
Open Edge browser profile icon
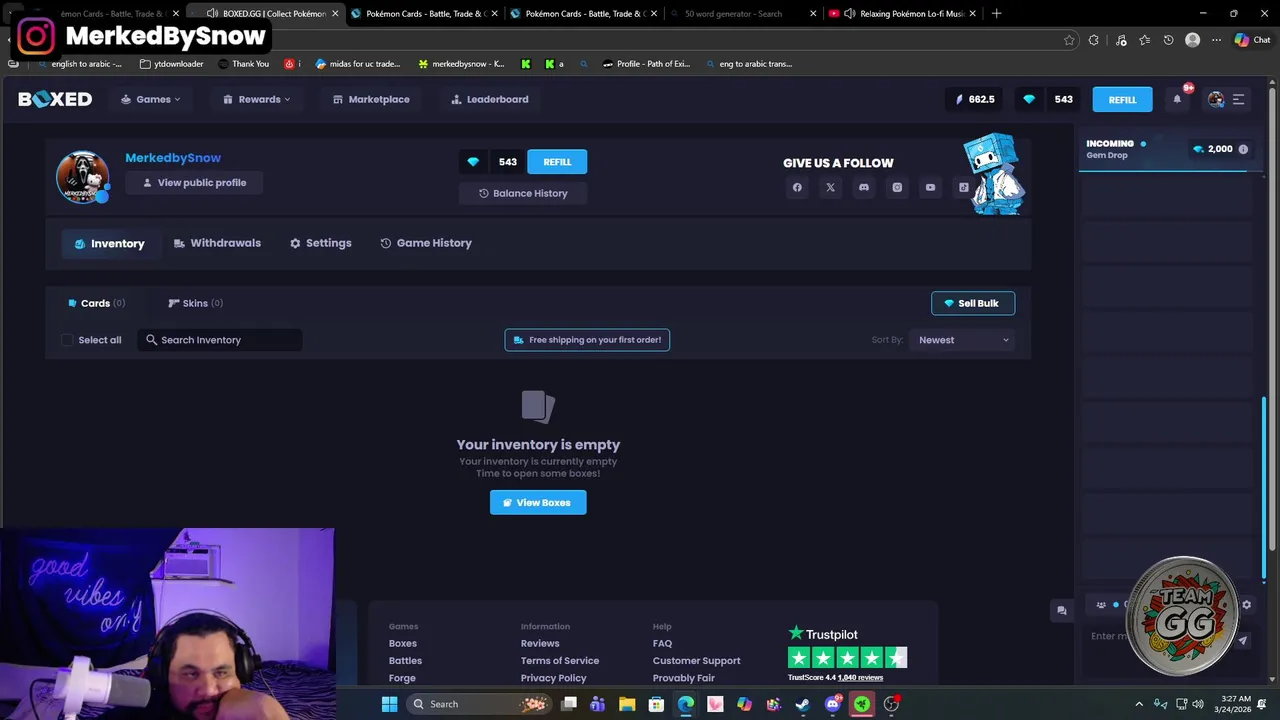point(1192,40)
